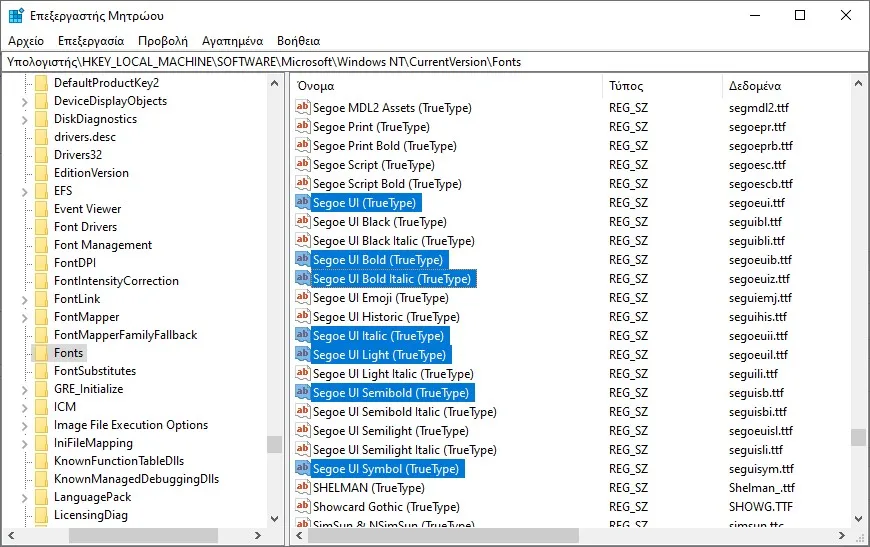This screenshot has height=547, width=870.
Task: Select the Font Management key
Action: (103, 245)
